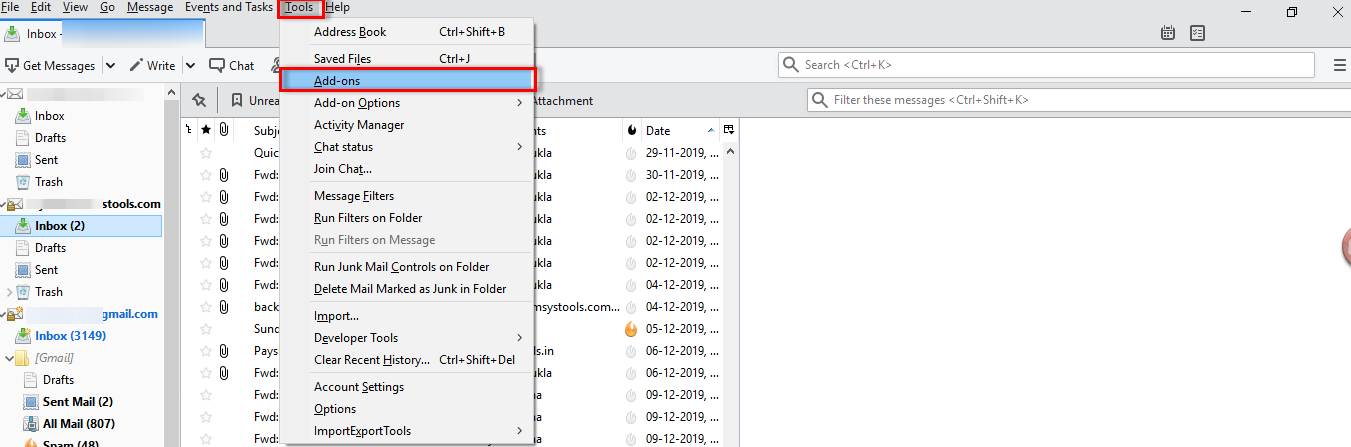Open Account Settings from Tools menu
Screen dimensions: 1351x447
coord(407,387)
